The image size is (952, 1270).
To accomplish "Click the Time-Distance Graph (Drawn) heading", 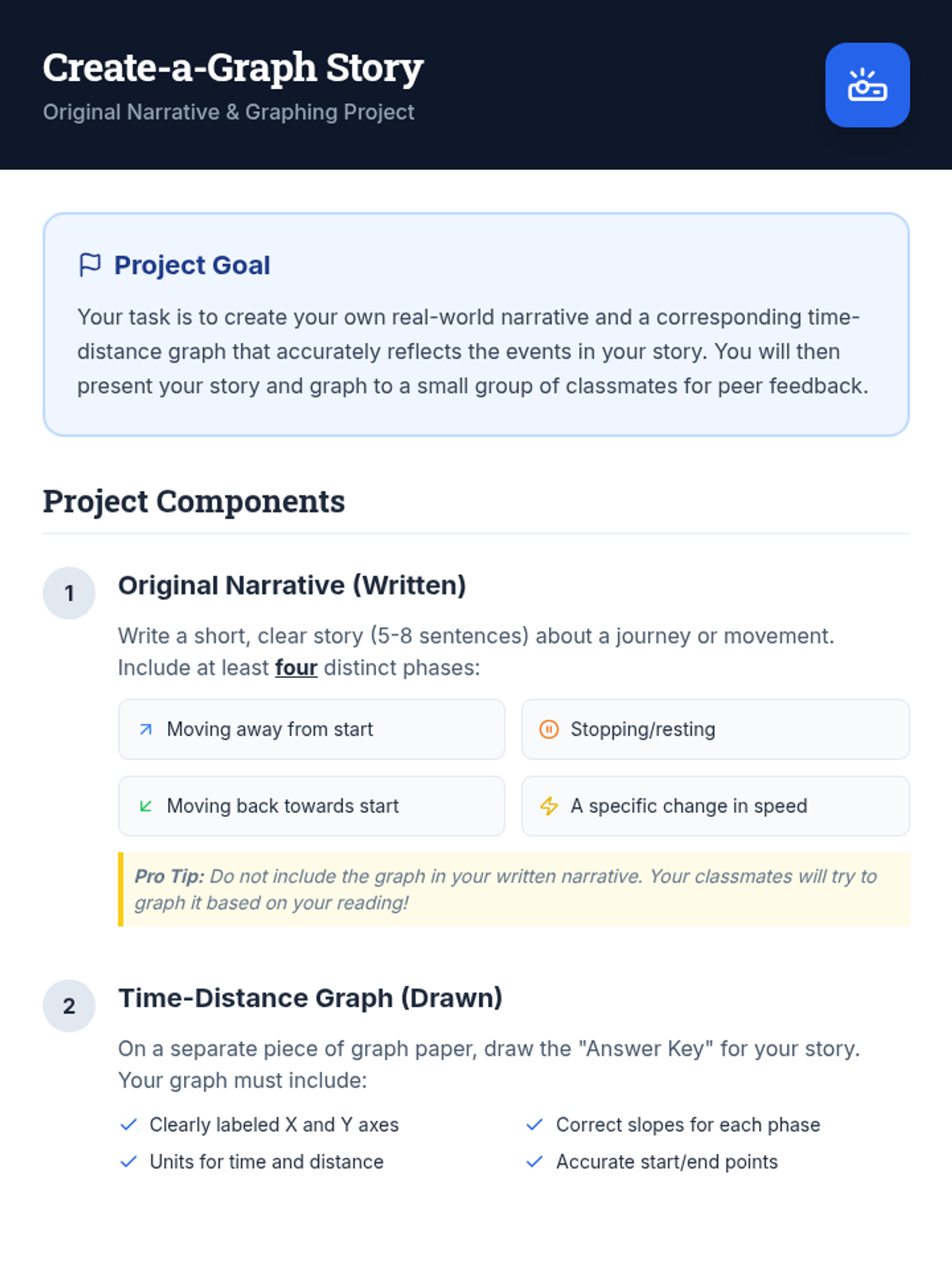I will (310, 998).
